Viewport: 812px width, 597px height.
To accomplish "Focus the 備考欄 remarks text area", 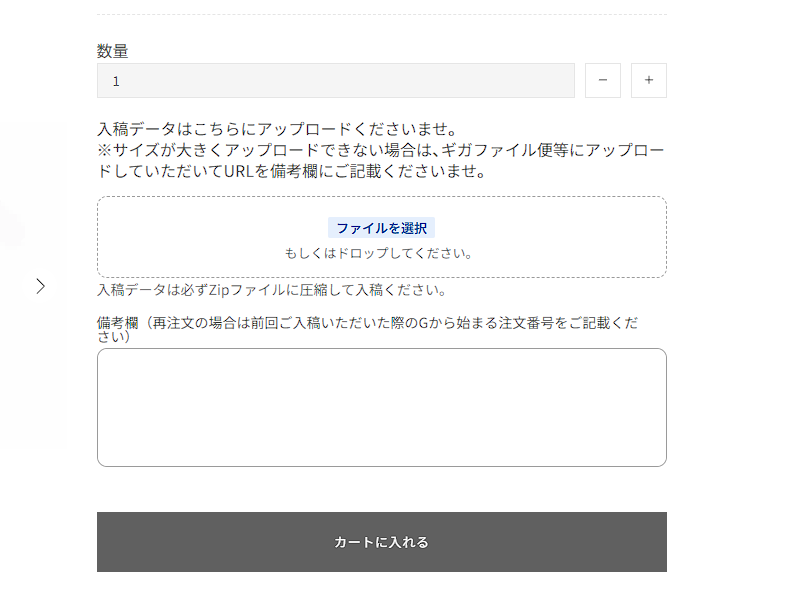I will [x=381, y=407].
